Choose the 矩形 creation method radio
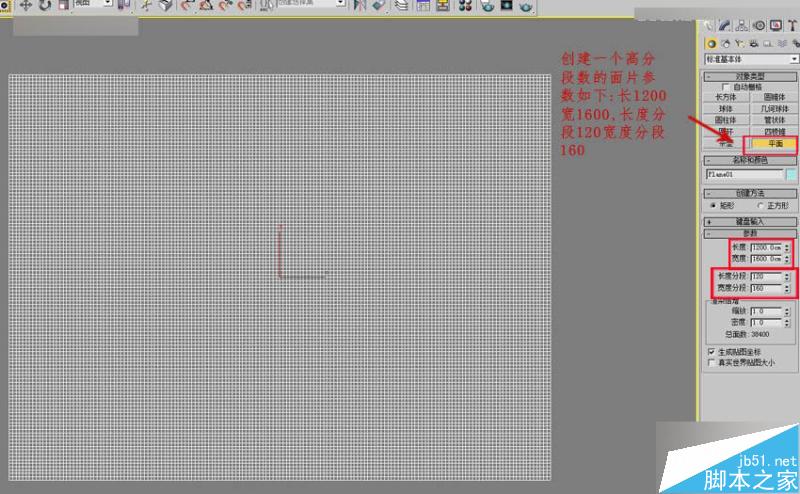The width and height of the screenshot is (800, 494). 713,206
